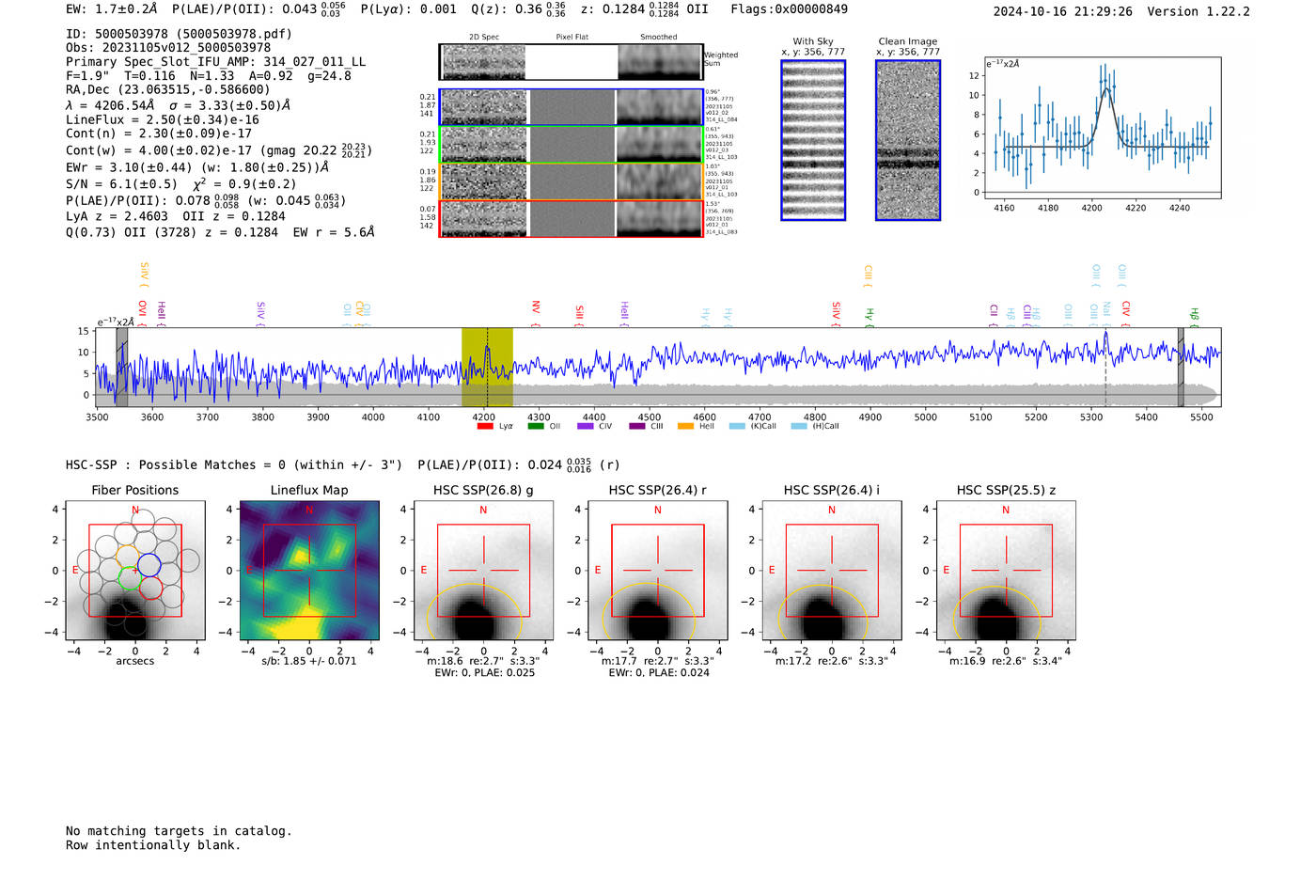The height and width of the screenshot is (896, 1316).
Task: Click the 'Pixel Flat' column heading
Action: coord(572,37)
